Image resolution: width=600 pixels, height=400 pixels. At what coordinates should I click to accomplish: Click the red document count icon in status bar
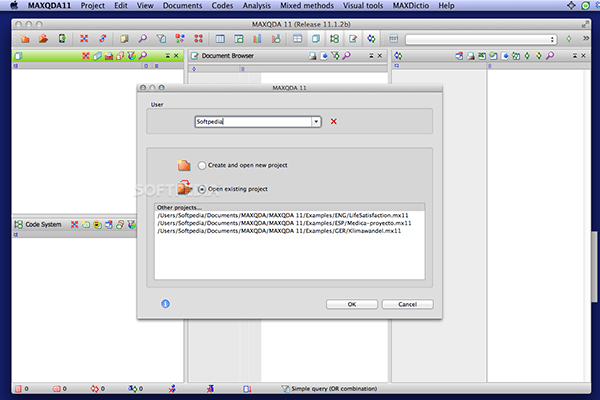click(x=18, y=389)
